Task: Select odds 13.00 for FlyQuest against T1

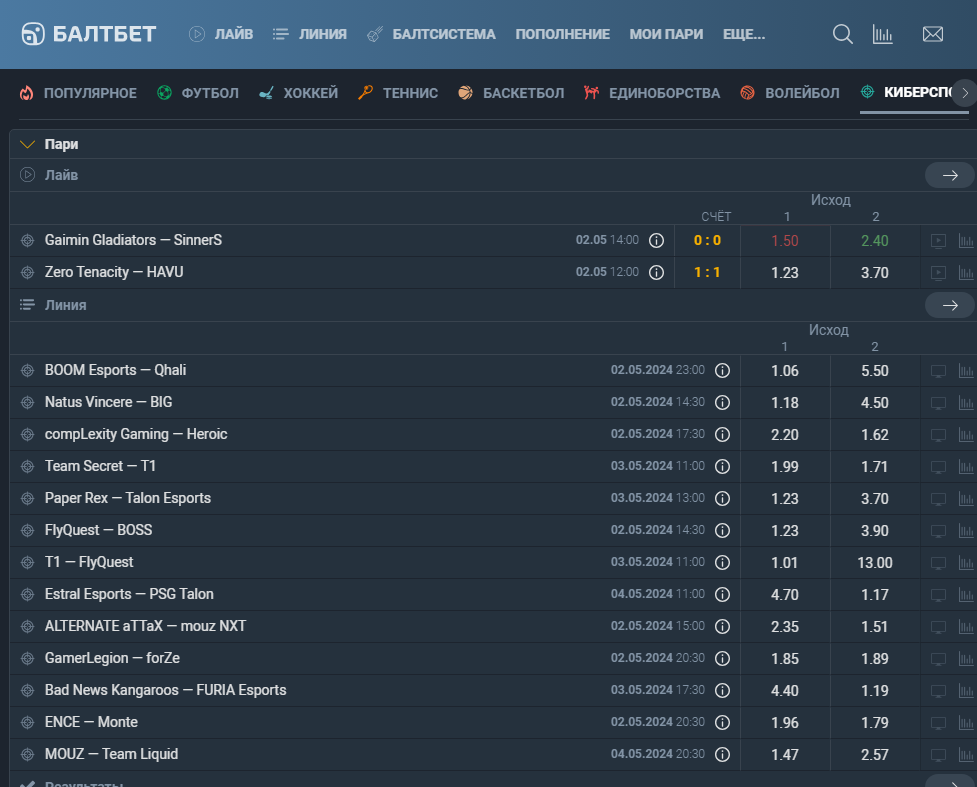Action: pos(875,563)
